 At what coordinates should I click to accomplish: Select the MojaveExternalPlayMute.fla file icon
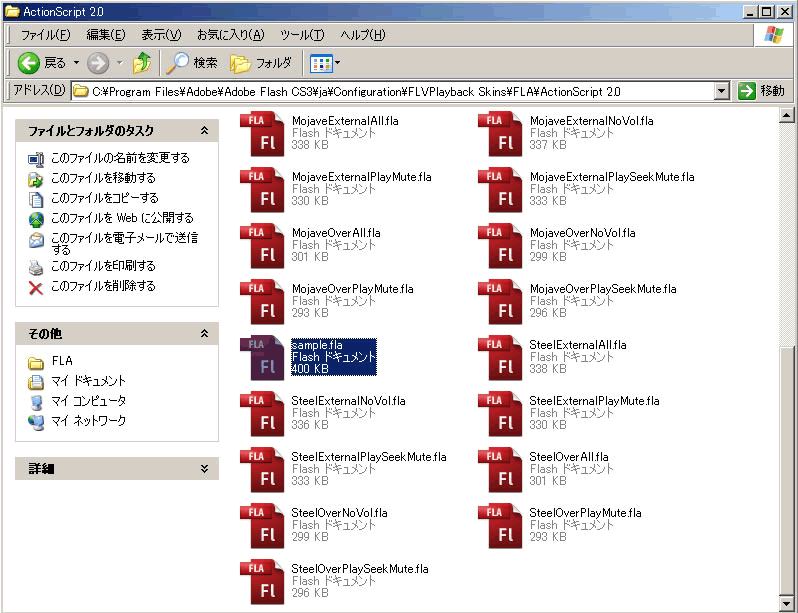(262, 190)
